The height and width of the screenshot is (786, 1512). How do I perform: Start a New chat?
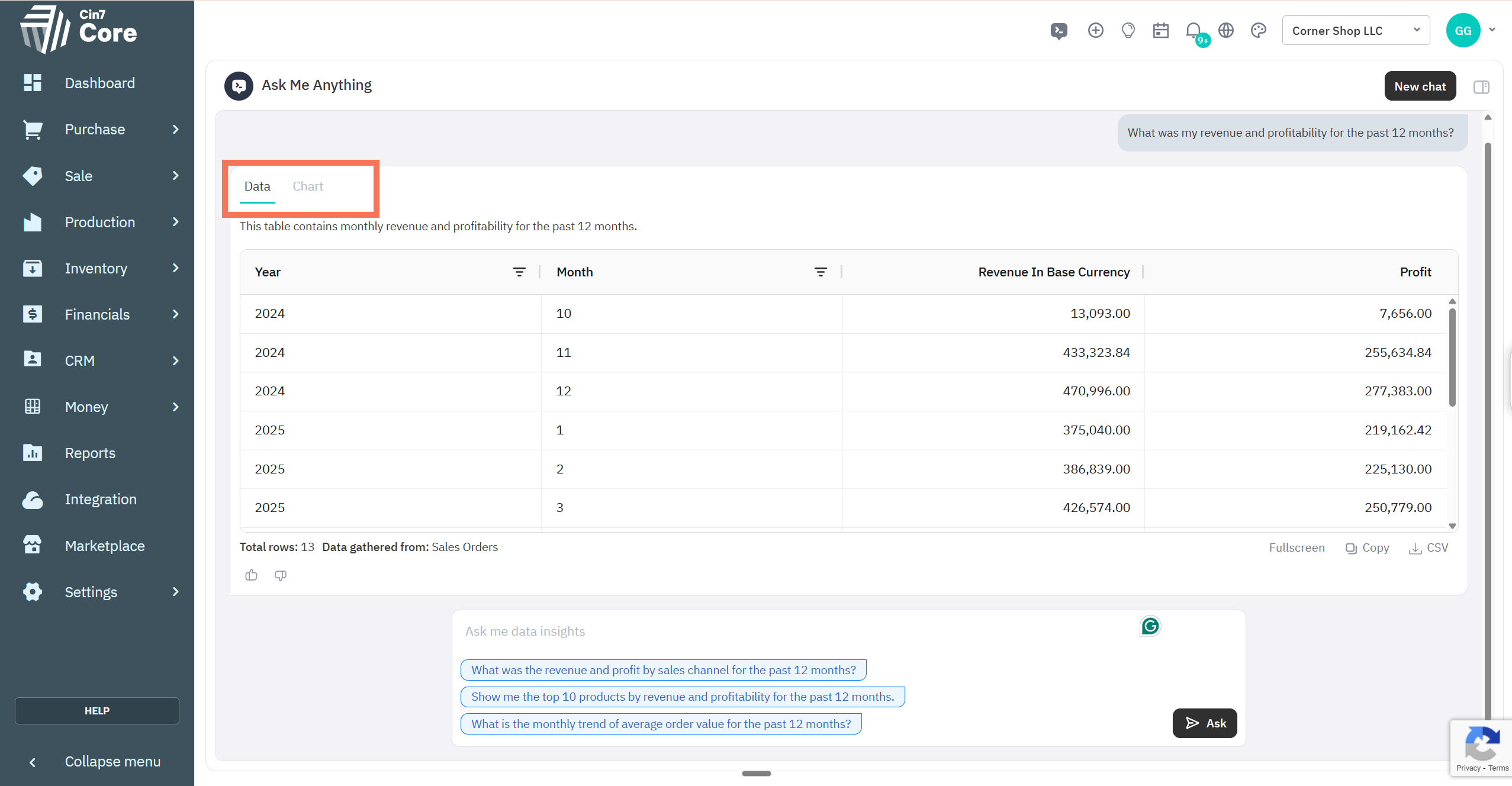tap(1420, 86)
